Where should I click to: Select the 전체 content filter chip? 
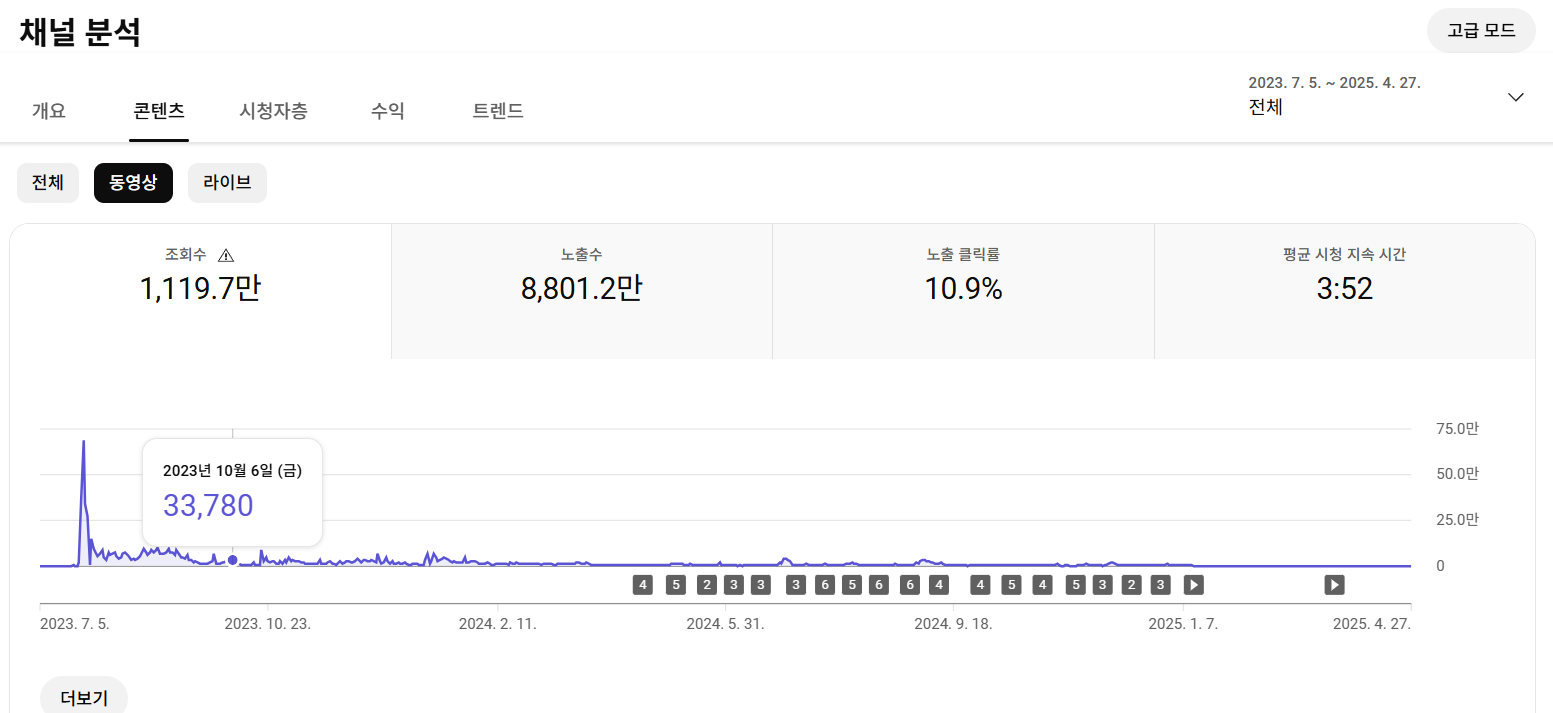(48, 183)
